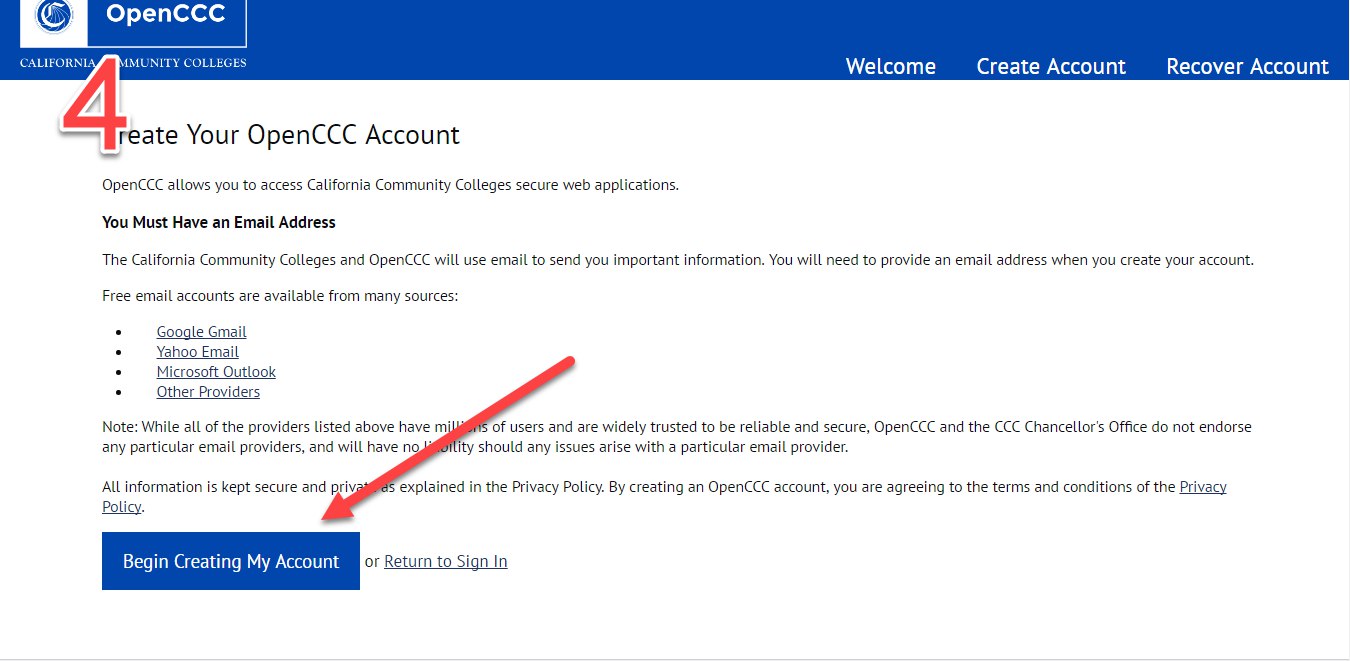Go to the Create Account menu item
The image size is (1350, 661).
1050,66
